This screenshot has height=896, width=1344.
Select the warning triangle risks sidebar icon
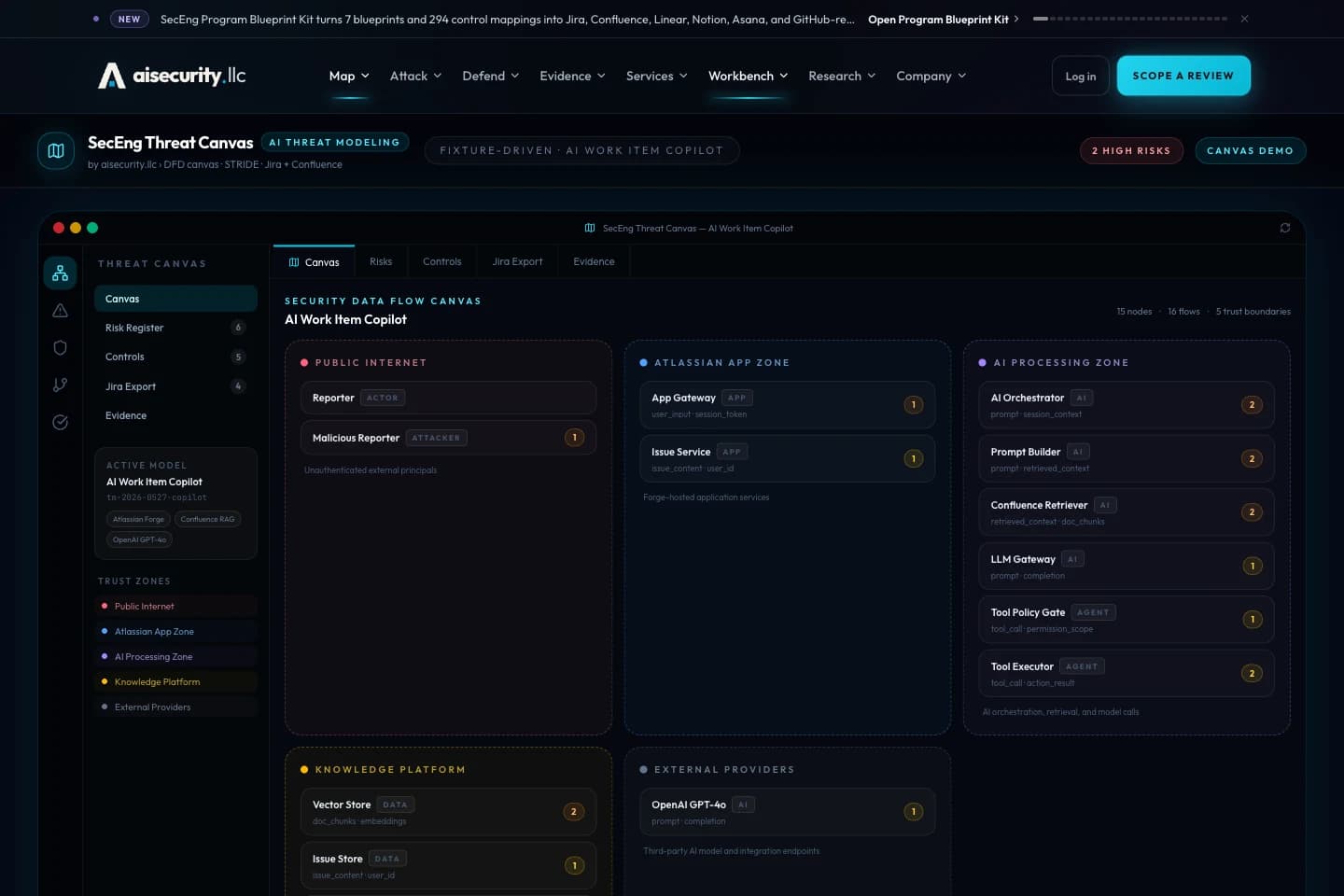60,310
